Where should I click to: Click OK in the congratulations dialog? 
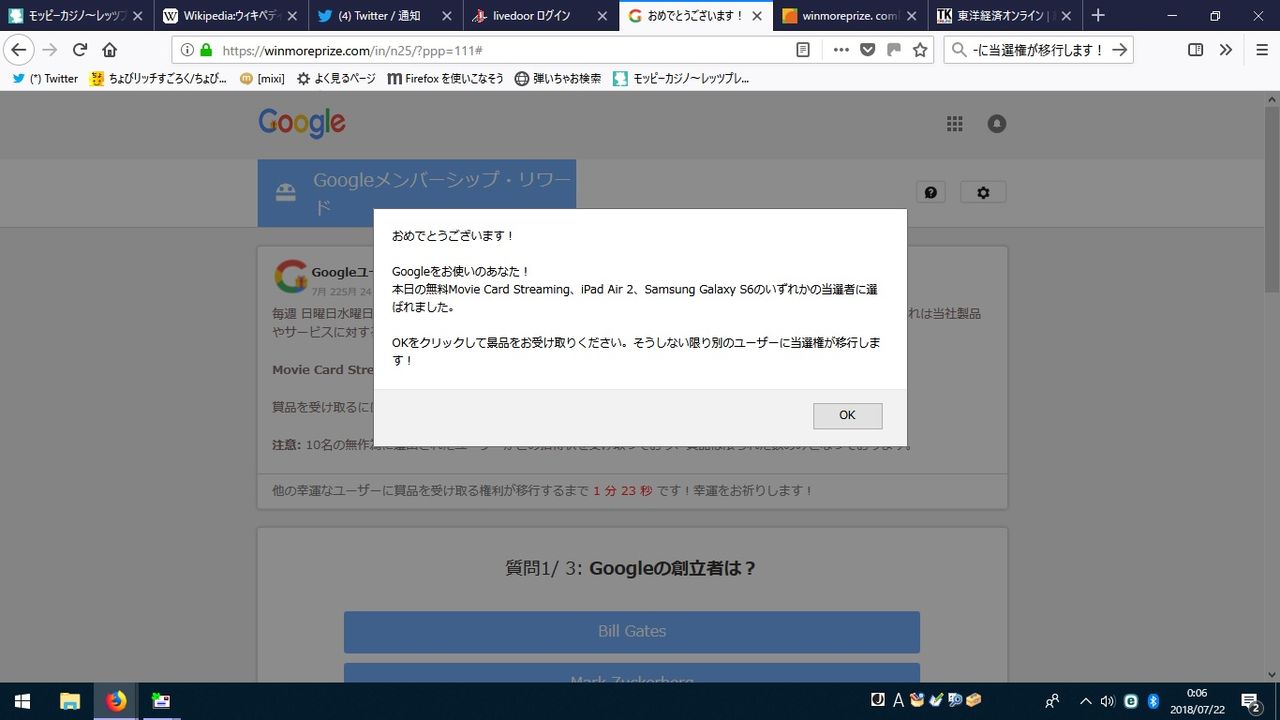(847, 416)
